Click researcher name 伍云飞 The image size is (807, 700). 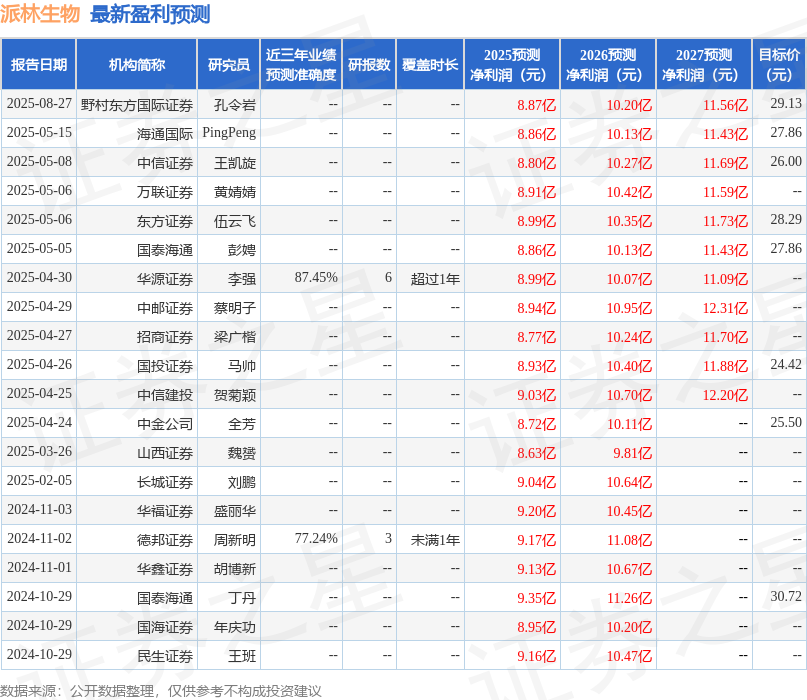click(235, 221)
